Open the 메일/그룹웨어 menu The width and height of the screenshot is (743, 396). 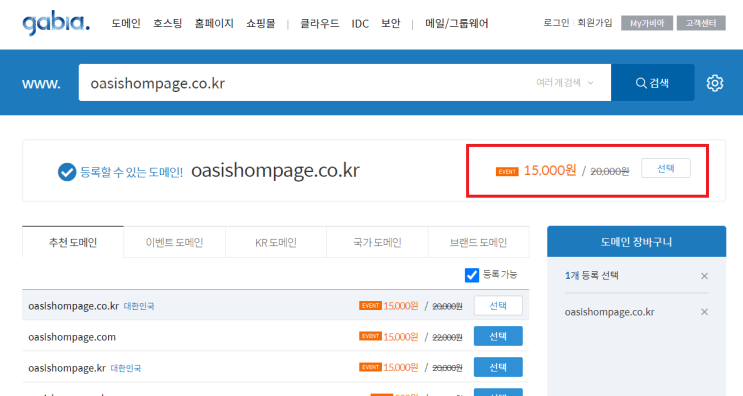pos(457,23)
